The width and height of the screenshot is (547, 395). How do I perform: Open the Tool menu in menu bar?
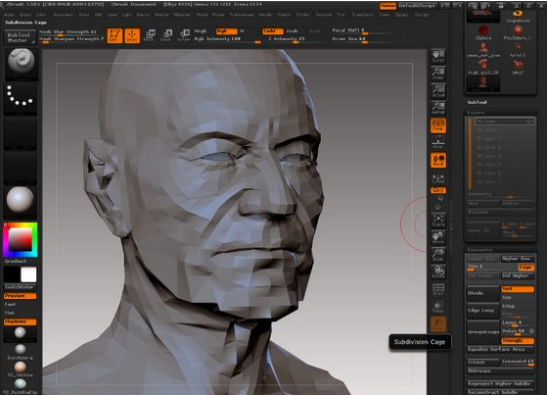(340, 15)
